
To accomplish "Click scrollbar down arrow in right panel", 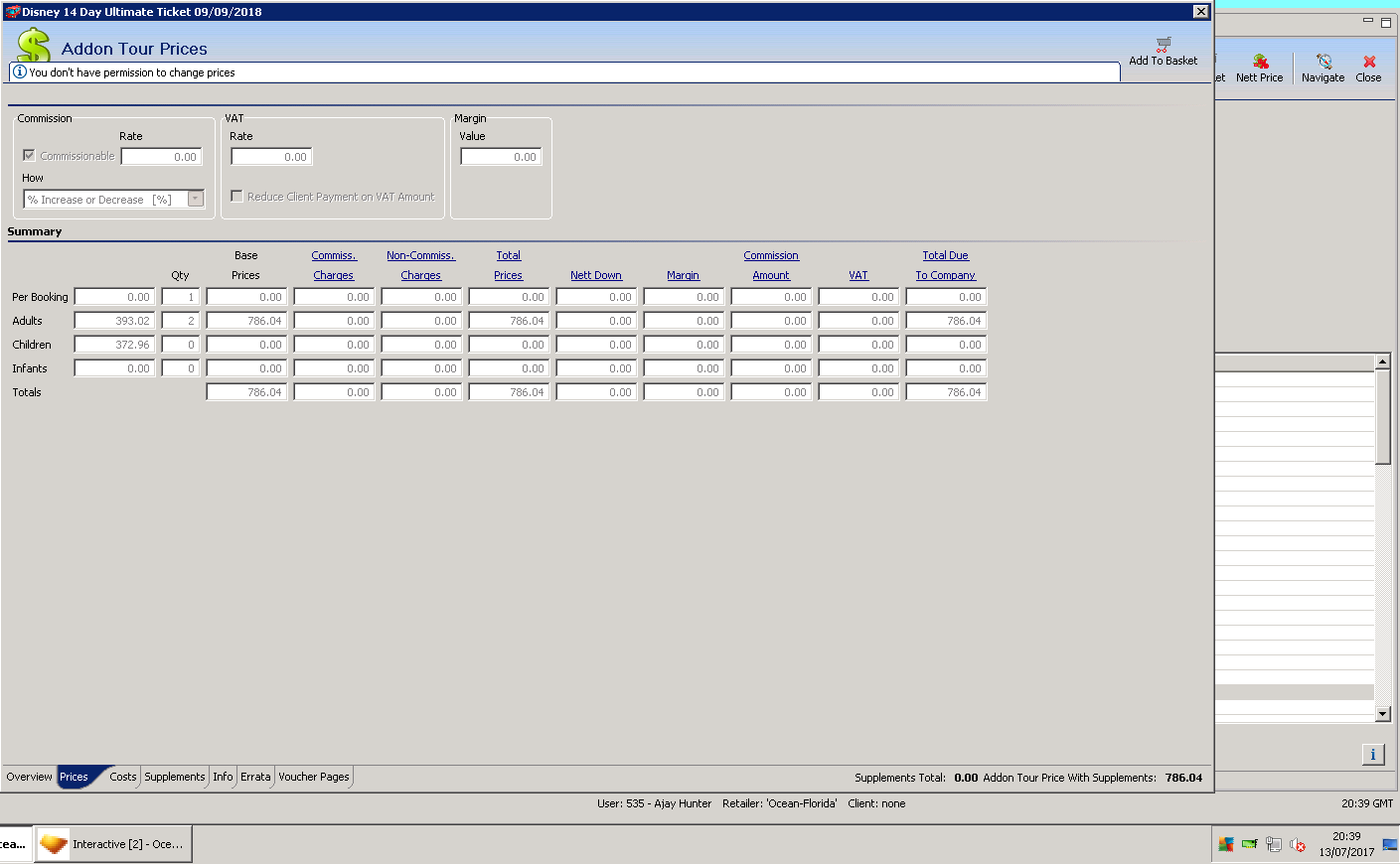I will click(x=1382, y=714).
